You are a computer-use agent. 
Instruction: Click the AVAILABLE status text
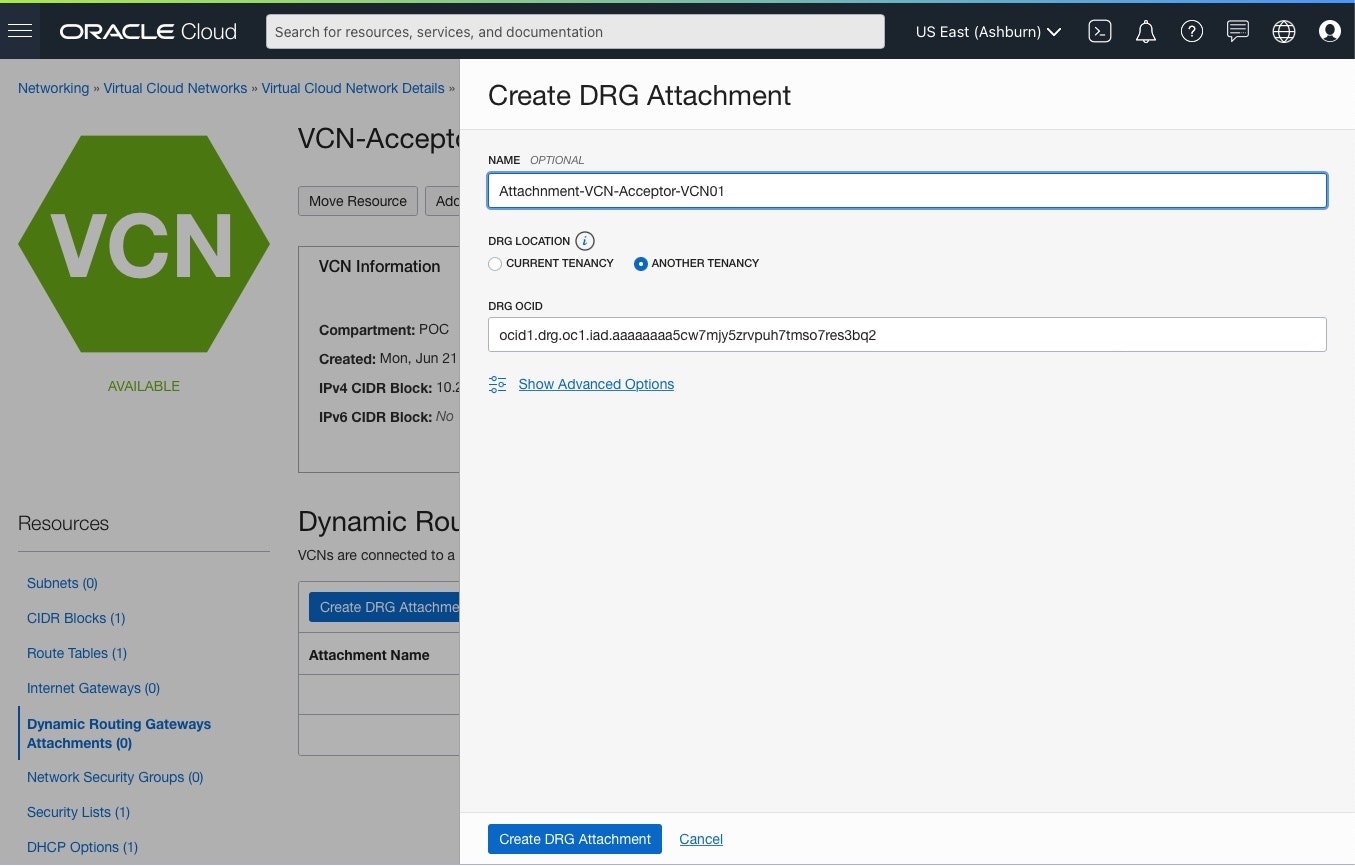[x=144, y=386]
